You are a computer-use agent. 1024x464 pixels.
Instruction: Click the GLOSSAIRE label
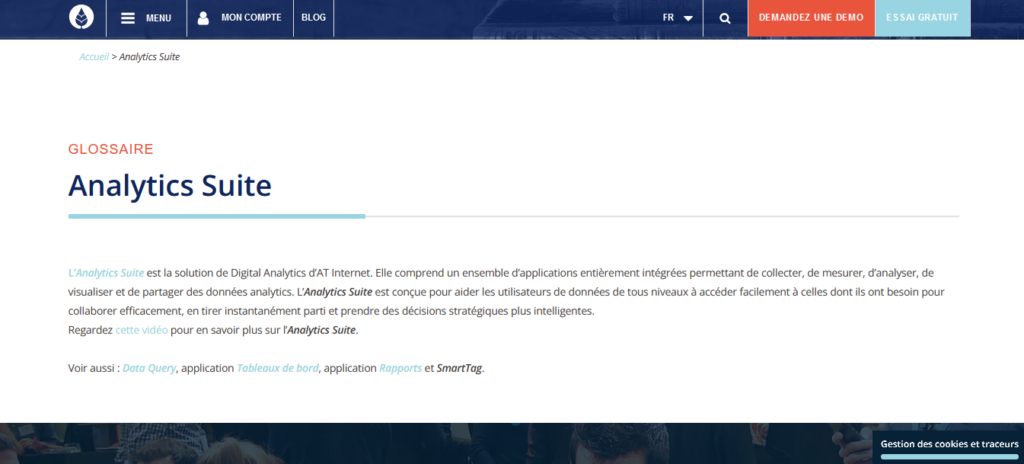point(111,149)
